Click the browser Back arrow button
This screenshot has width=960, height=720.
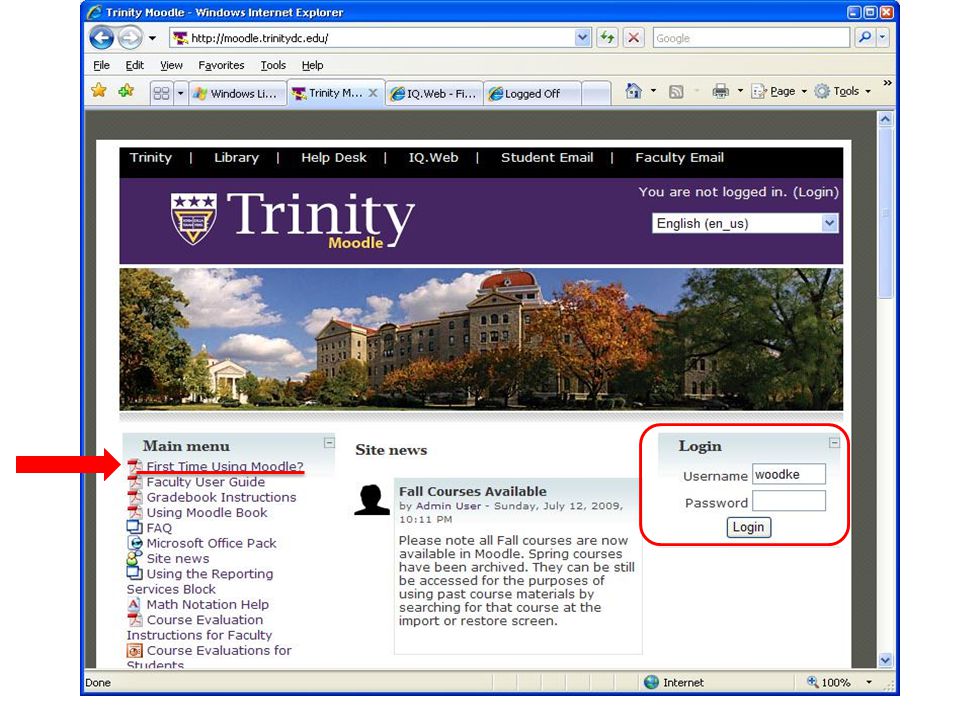click(x=102, y=38)
